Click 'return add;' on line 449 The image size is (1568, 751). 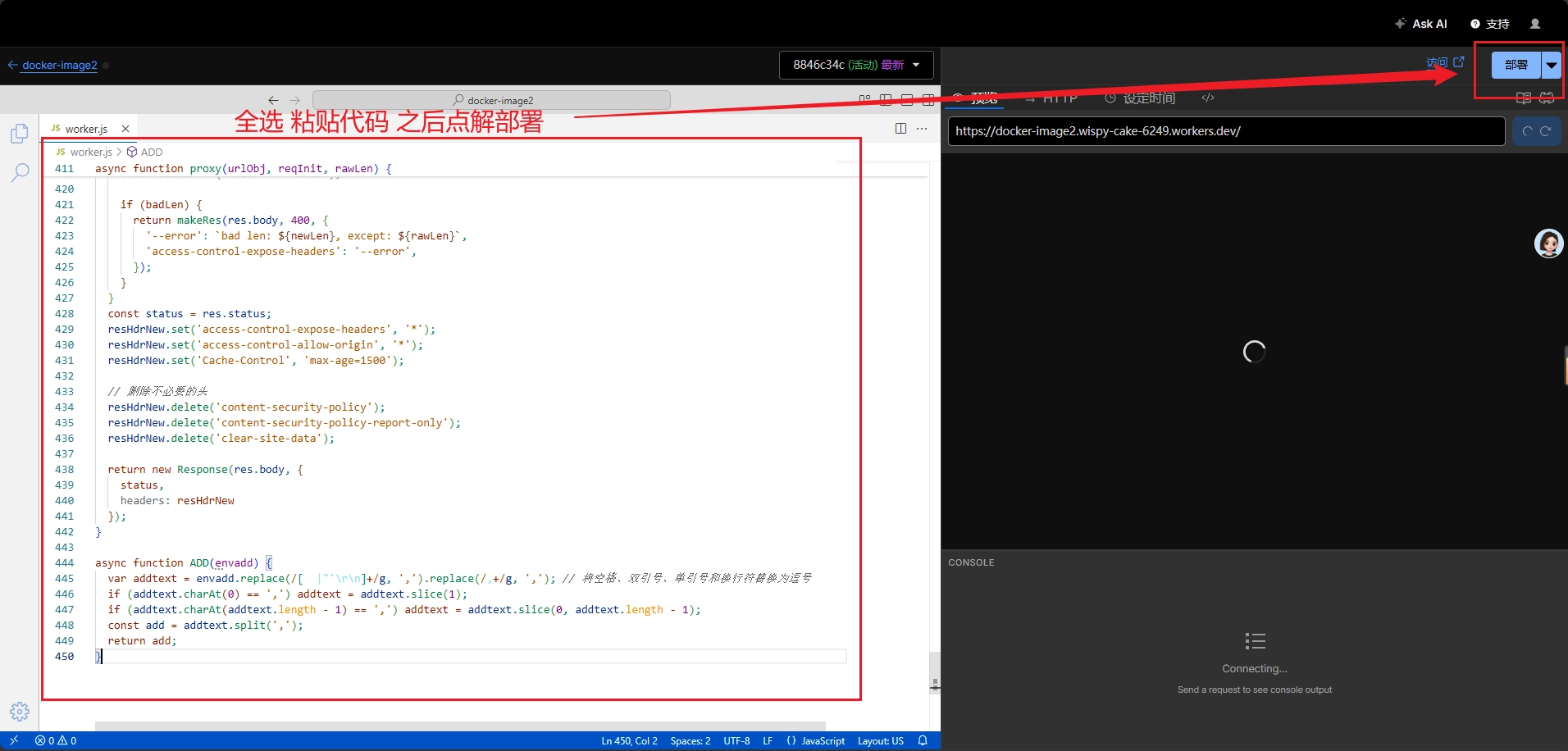click(142, 640)
